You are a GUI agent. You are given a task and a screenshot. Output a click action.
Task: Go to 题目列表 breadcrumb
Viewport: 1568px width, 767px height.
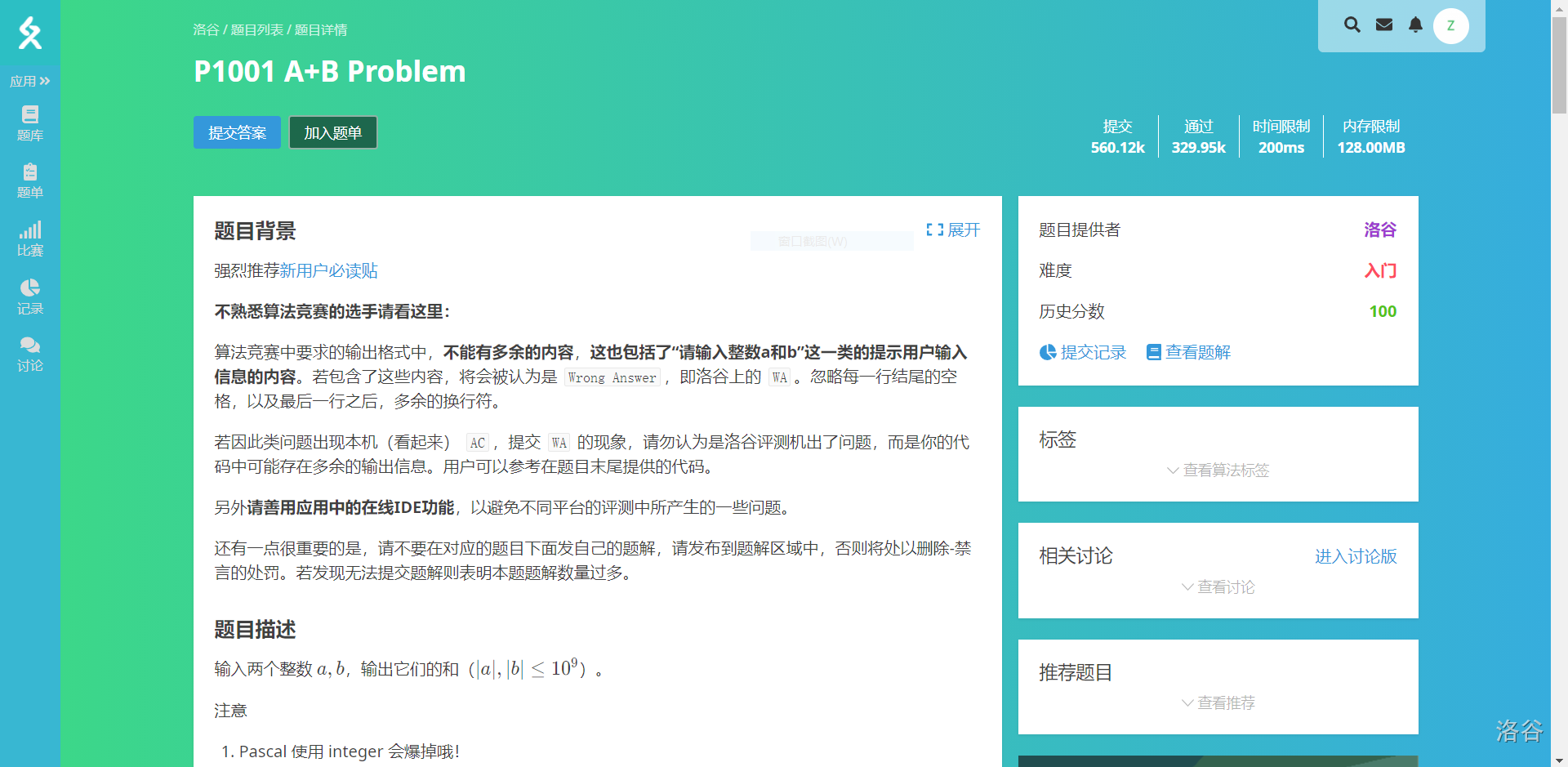coord(256,29)
